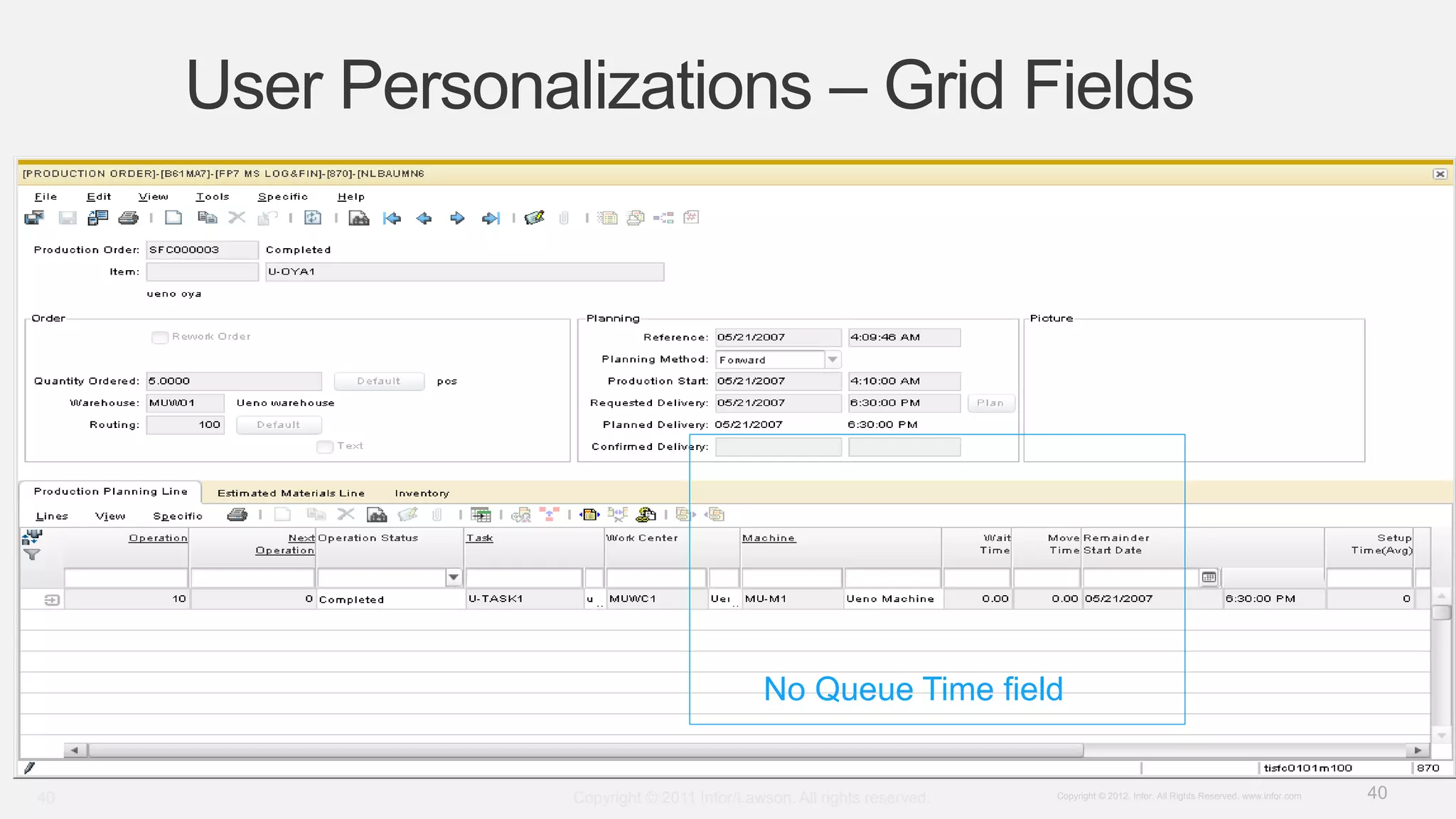
Task: Switch to Estimated Materials Line tab
Action: tap(291, 493)
